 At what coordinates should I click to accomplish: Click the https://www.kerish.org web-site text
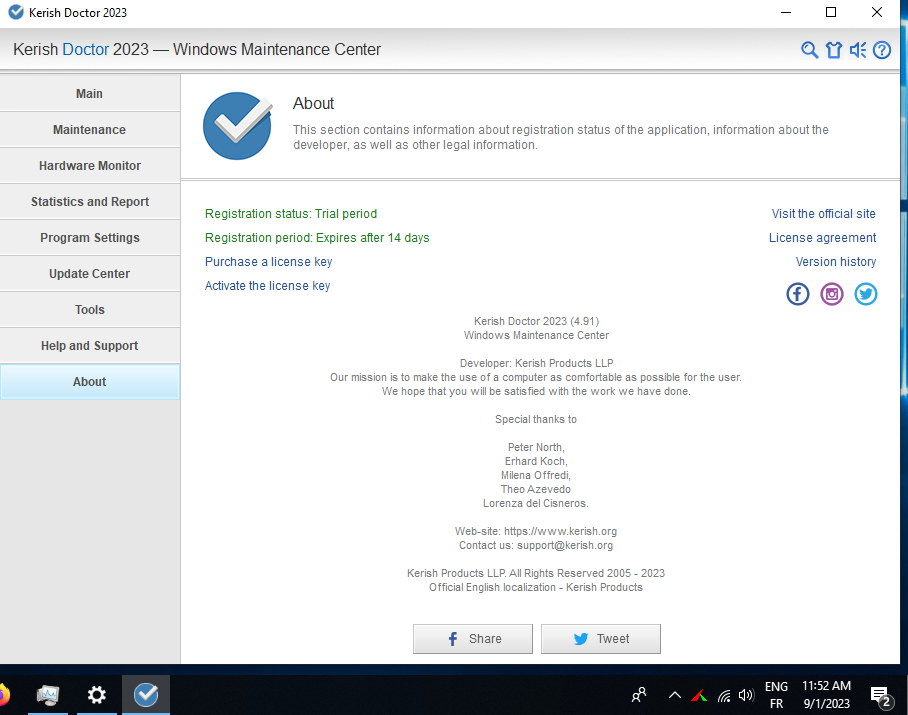[560, 531]
